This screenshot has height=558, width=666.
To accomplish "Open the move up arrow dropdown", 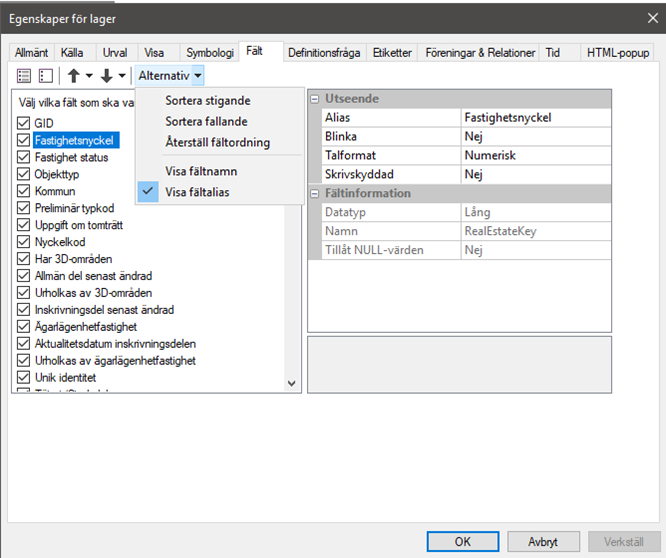I will pyautogui.click(x=89, y=76).
